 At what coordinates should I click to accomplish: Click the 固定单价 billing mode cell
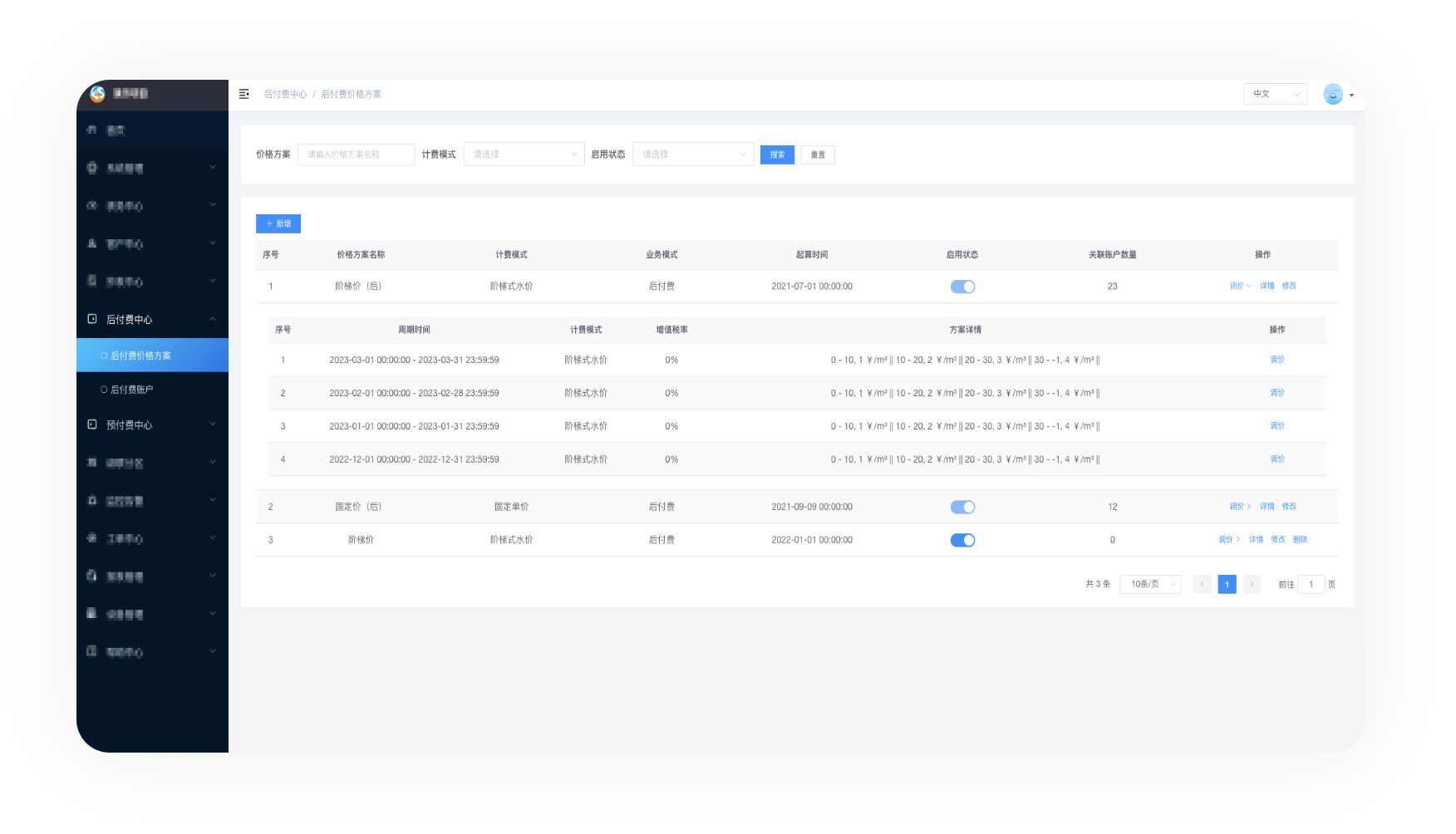pyautogui.click(x=511, y=506)
